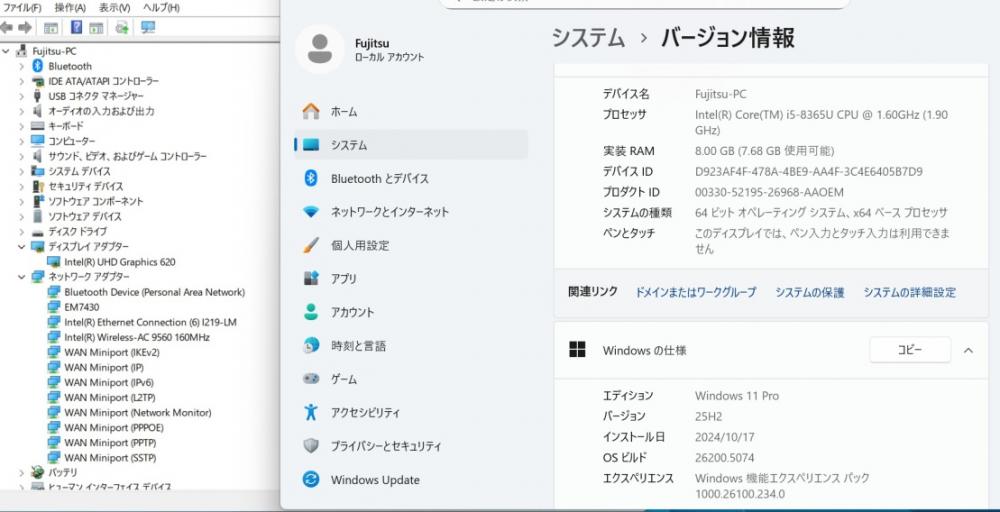
Task: Open ネットワークとインターネット settings
Action: pos(411,212)
